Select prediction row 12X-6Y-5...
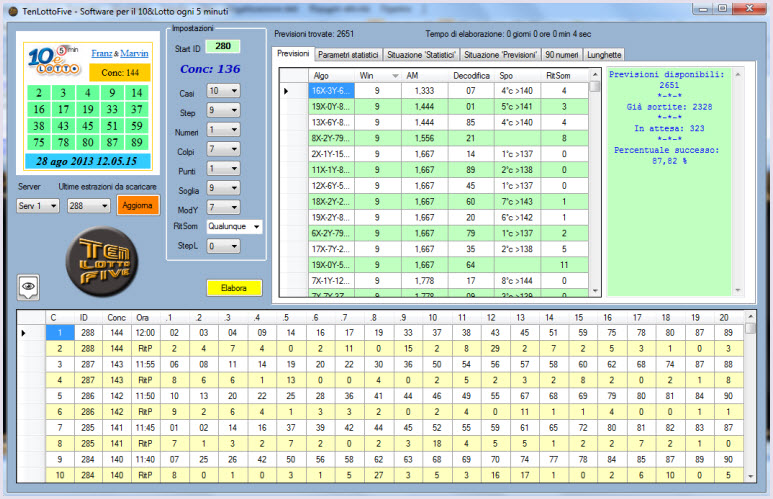This screenshot has width=773, height=499. 434,185
